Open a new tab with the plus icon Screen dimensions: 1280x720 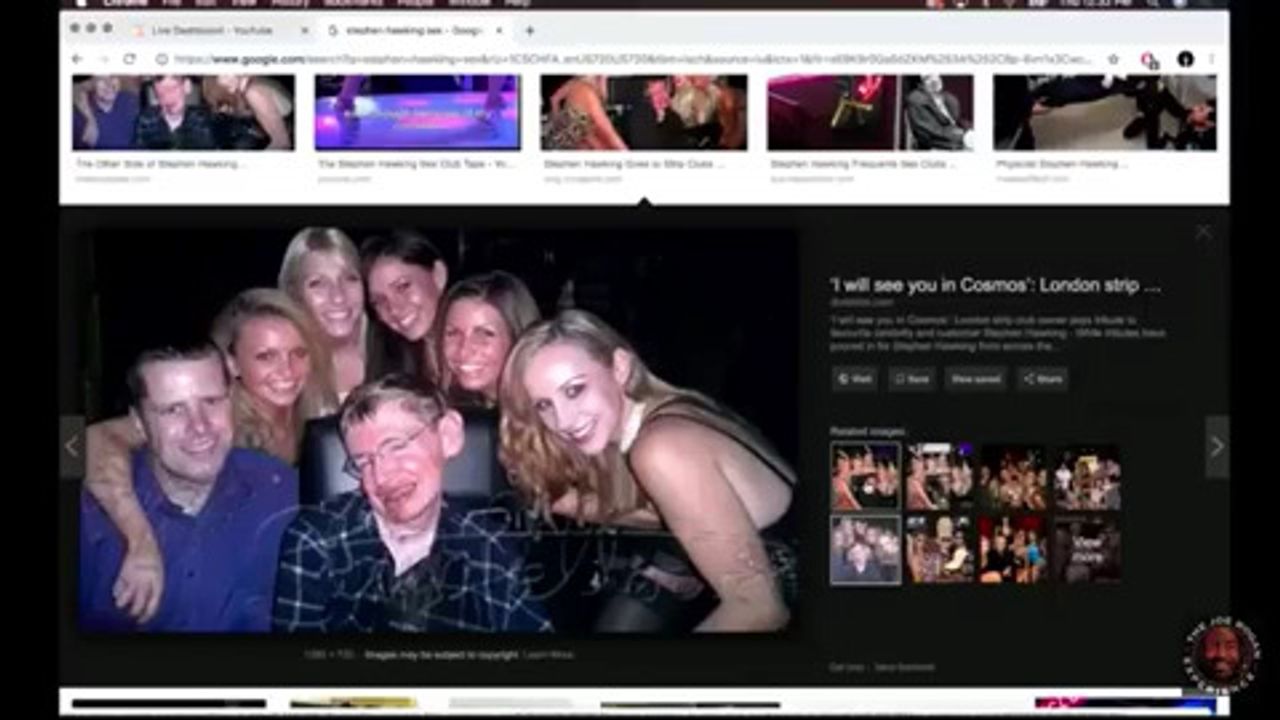[529, 31]
